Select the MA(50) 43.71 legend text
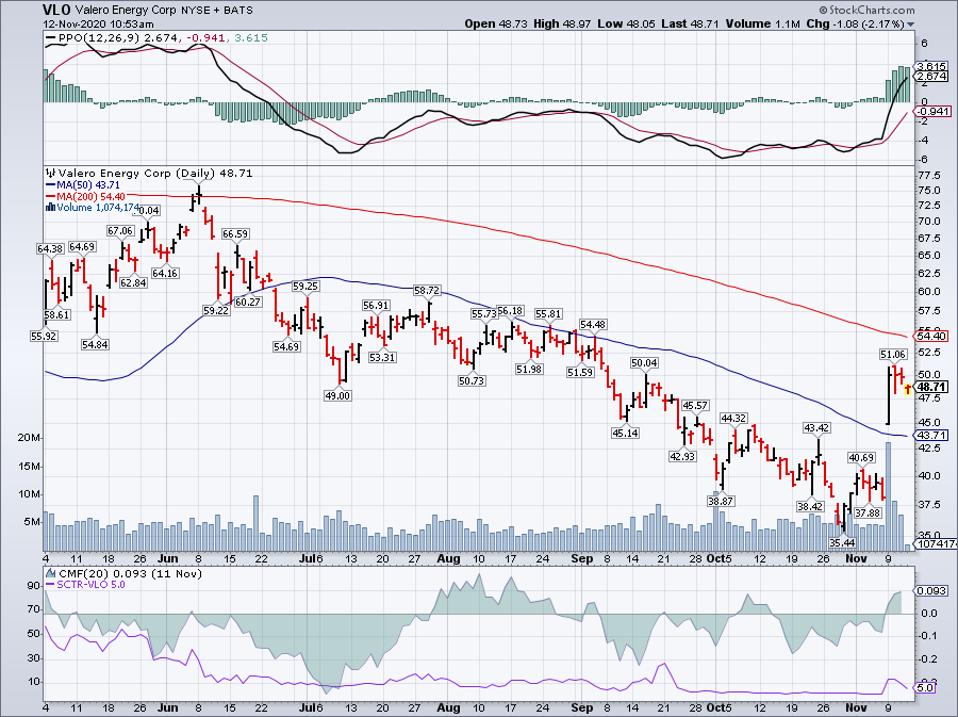The width and height of the screenshot is (958, 717). tap(87, 185)
